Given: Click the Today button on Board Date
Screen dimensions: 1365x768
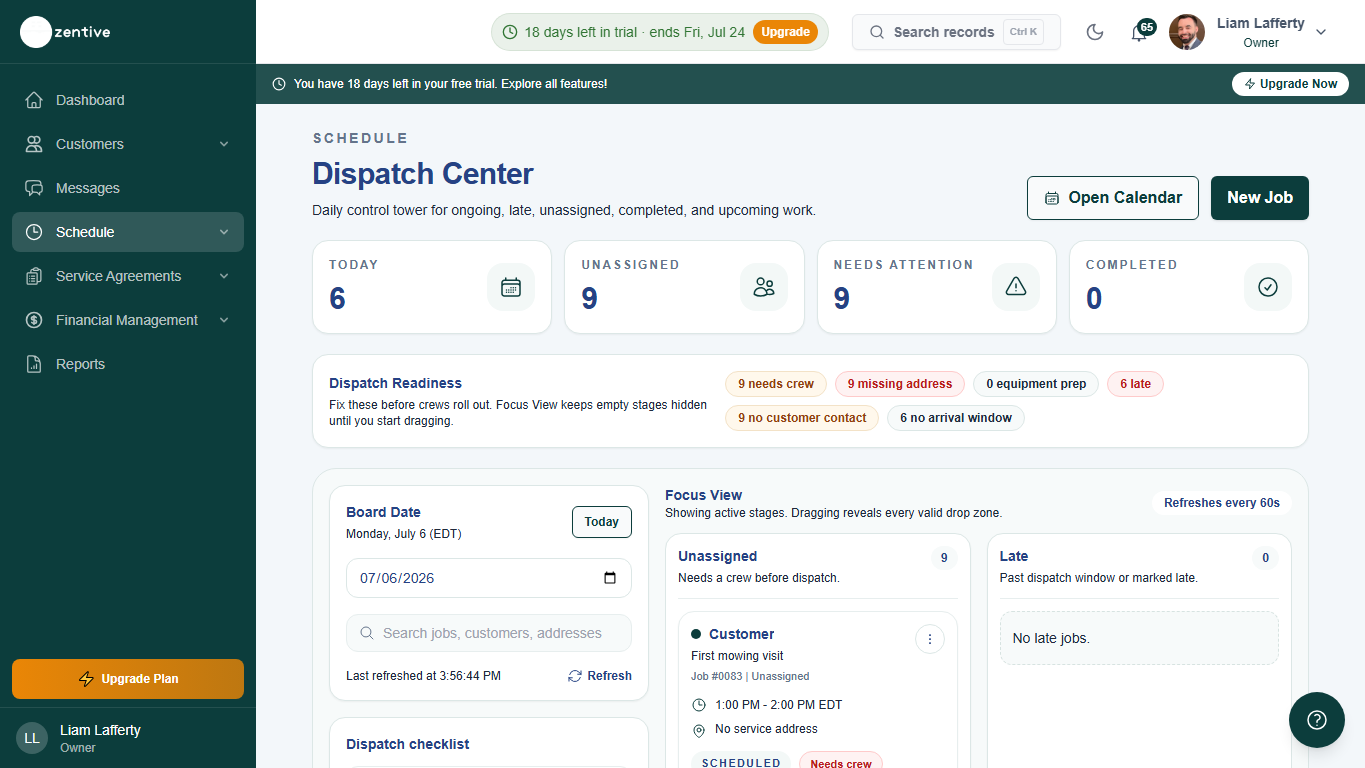Looking at the screenshot, I should tap(602, 522).
